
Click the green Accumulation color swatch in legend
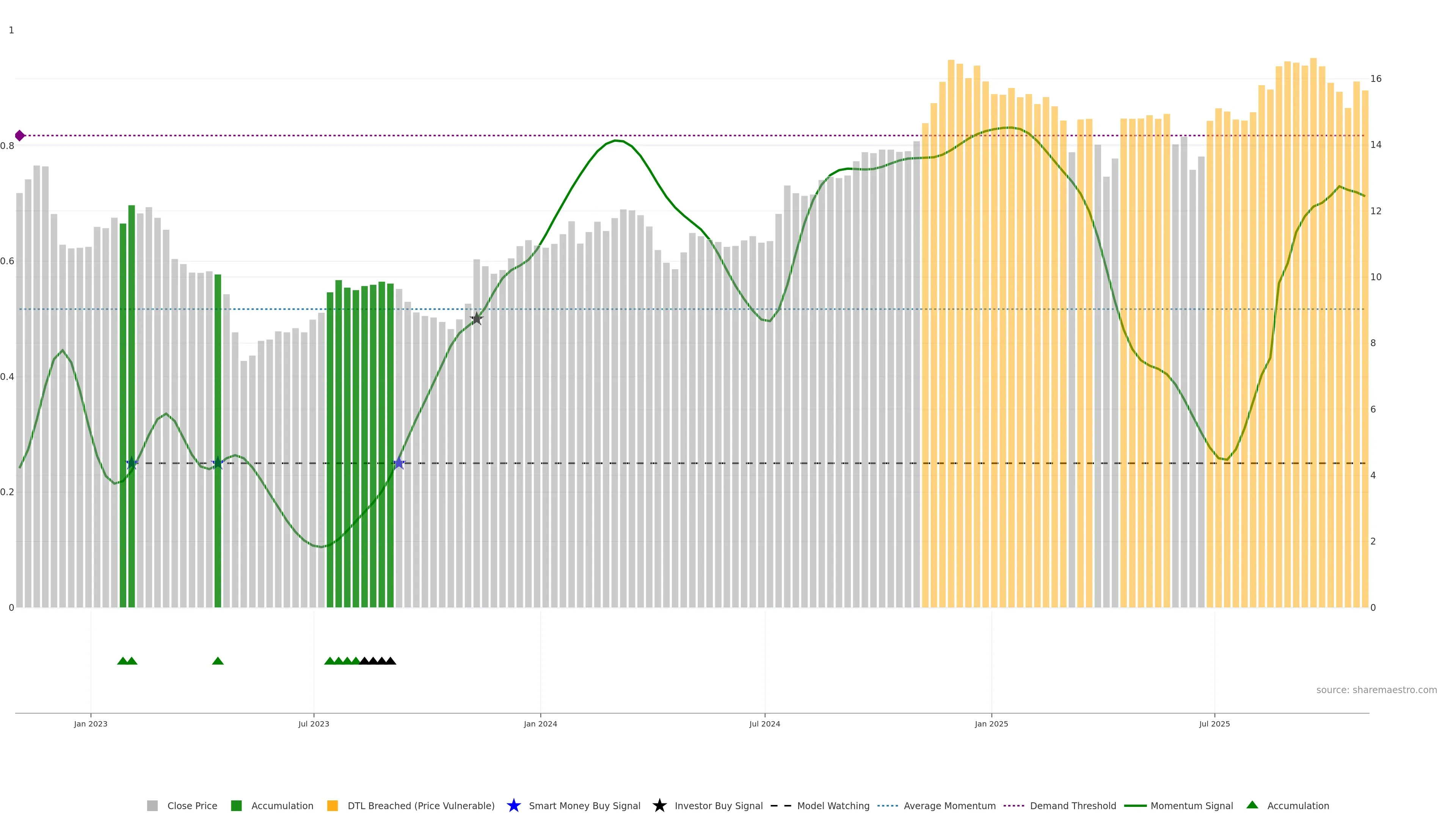click(236, 805)
